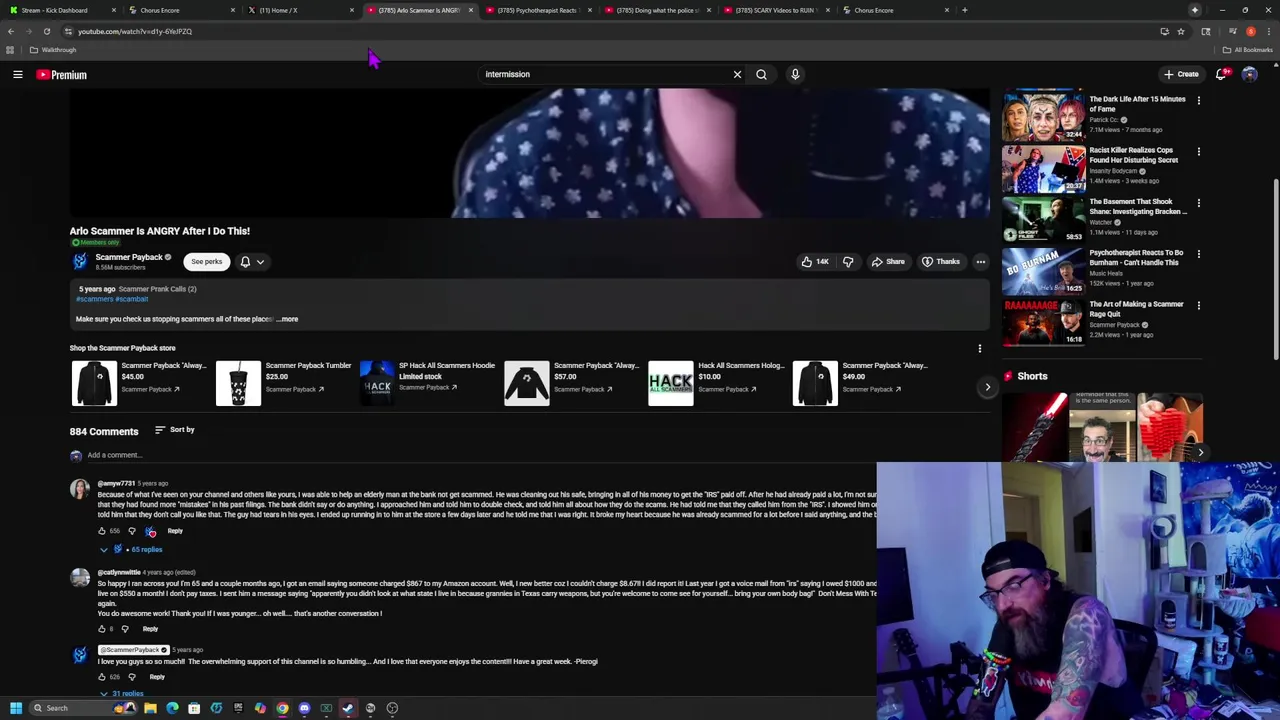The height and width of the screenshot is (720, 1280).
Task: Switch to Doing what the police tab
Action: [657, 10]
